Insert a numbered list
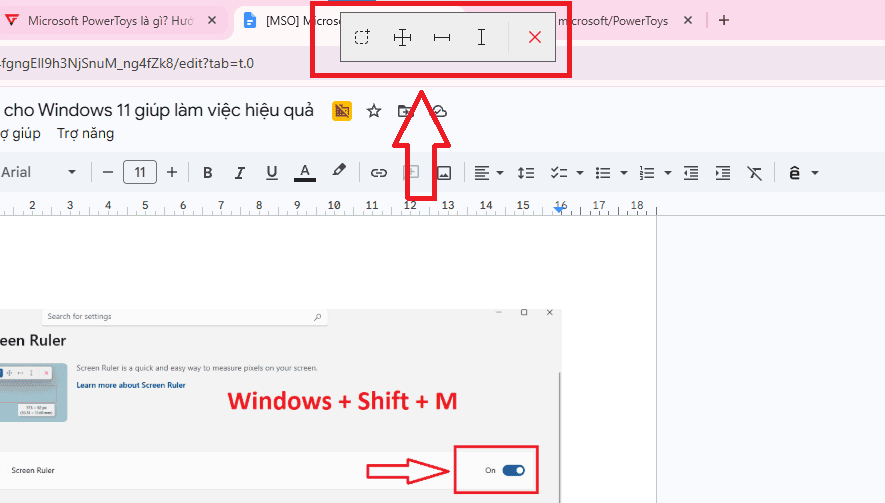The height and width of the screenshot is (503, 885). click(647, 173)
